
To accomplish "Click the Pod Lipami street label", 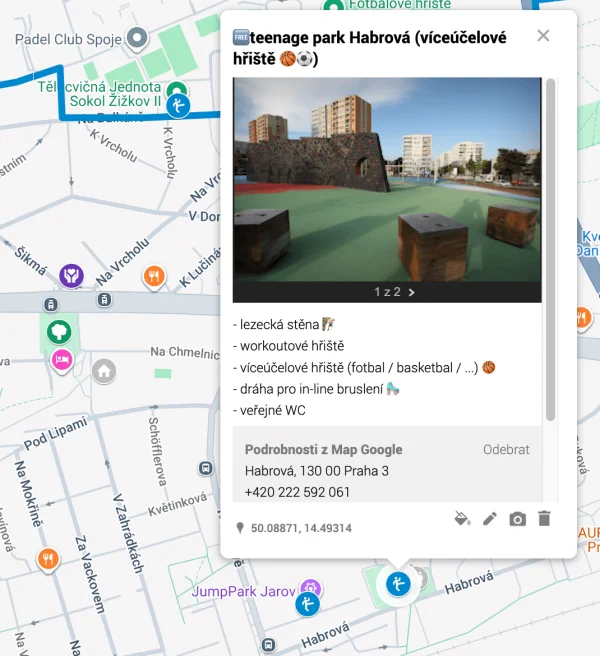I will tap(55, 433).
